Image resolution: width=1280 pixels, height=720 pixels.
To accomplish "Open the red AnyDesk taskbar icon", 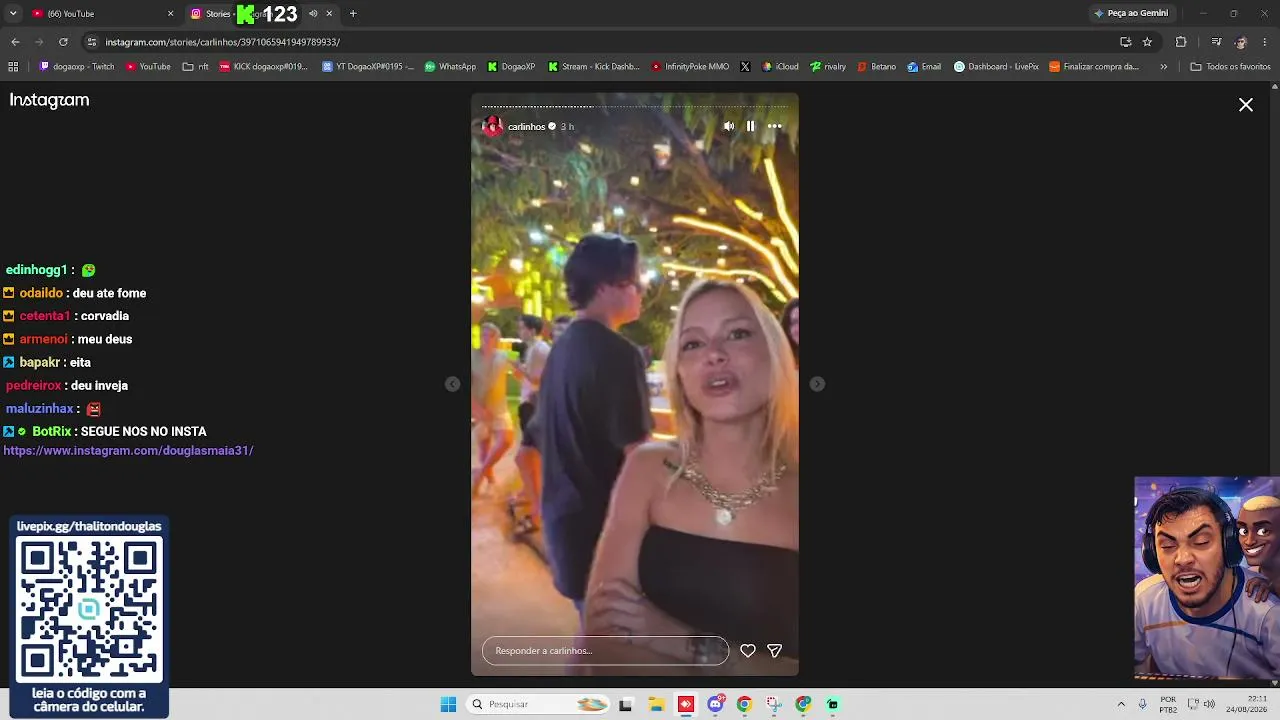I will (685, 704).
